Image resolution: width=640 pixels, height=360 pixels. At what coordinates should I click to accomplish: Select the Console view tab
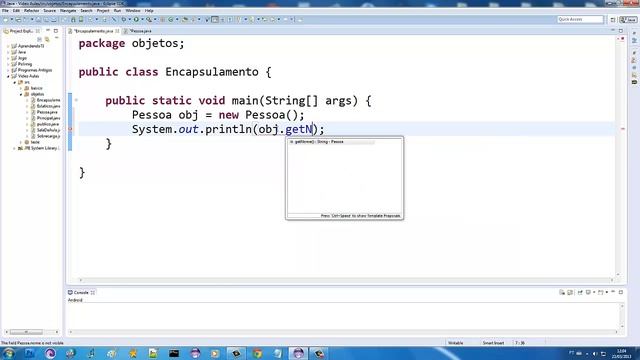80,293
